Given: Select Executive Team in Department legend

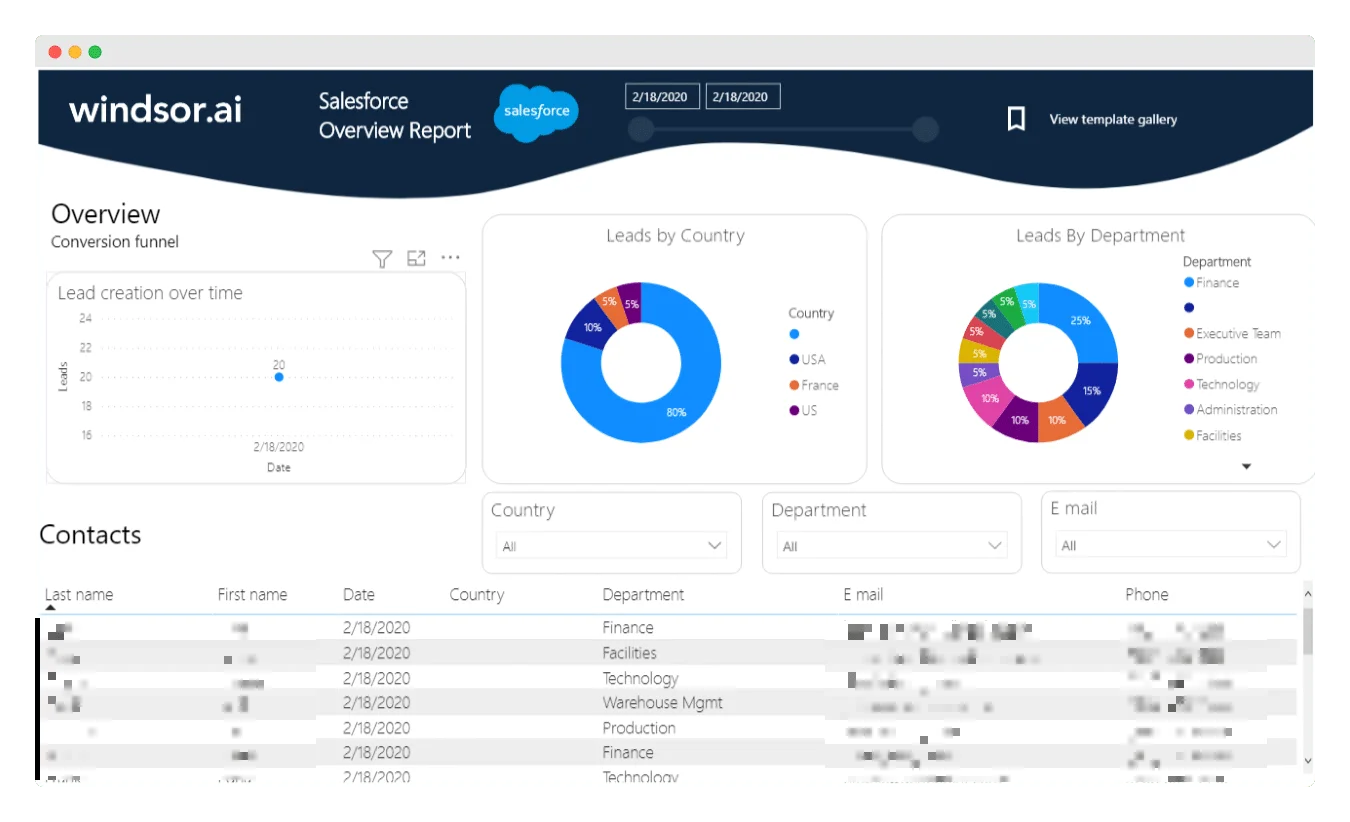Looking at the screenshot, I should pyautogui.click(x=1232, y=334).
